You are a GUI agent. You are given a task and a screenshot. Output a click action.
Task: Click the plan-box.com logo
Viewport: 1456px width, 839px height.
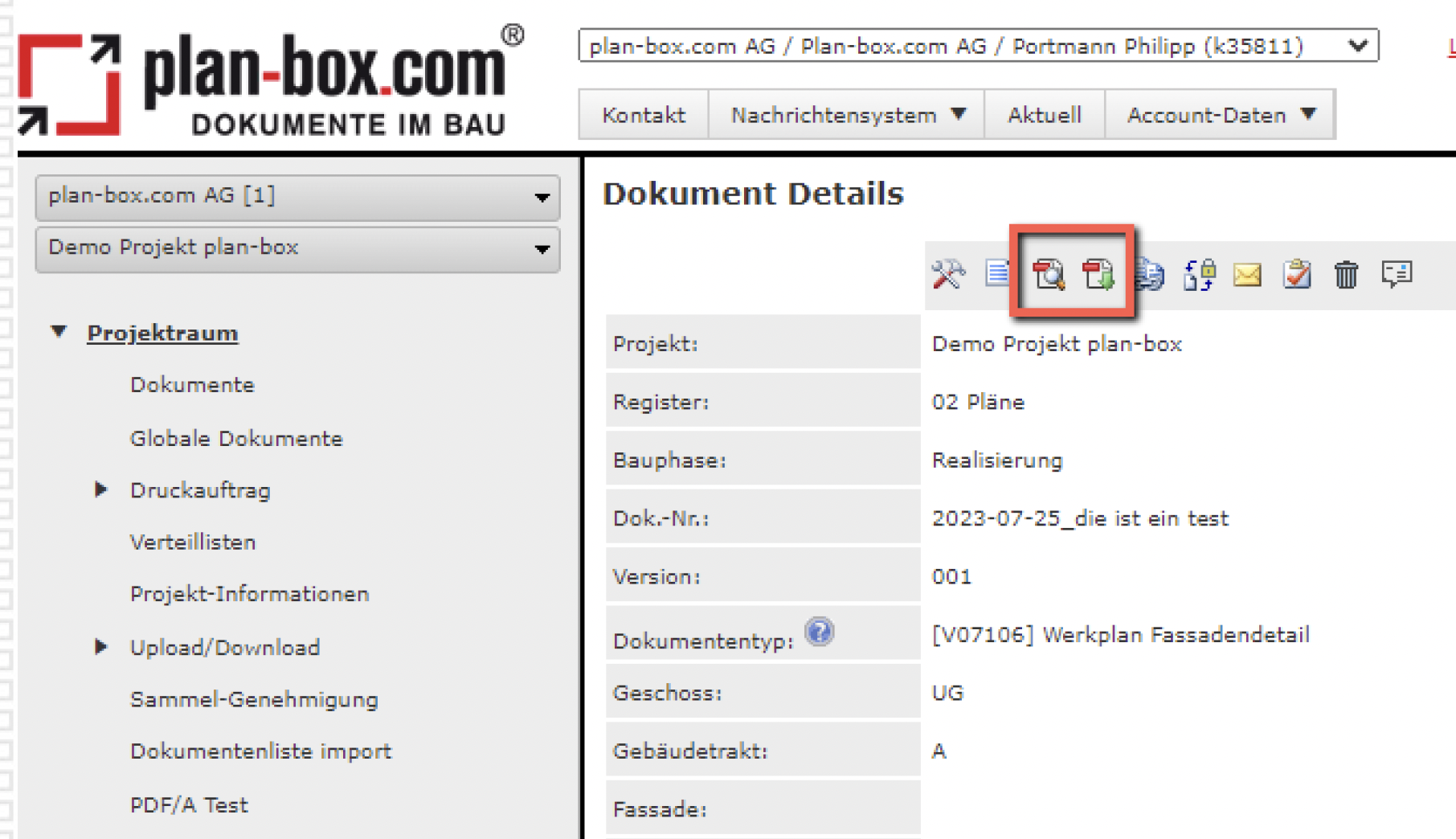pyautogui.click(x=272, y=80)
